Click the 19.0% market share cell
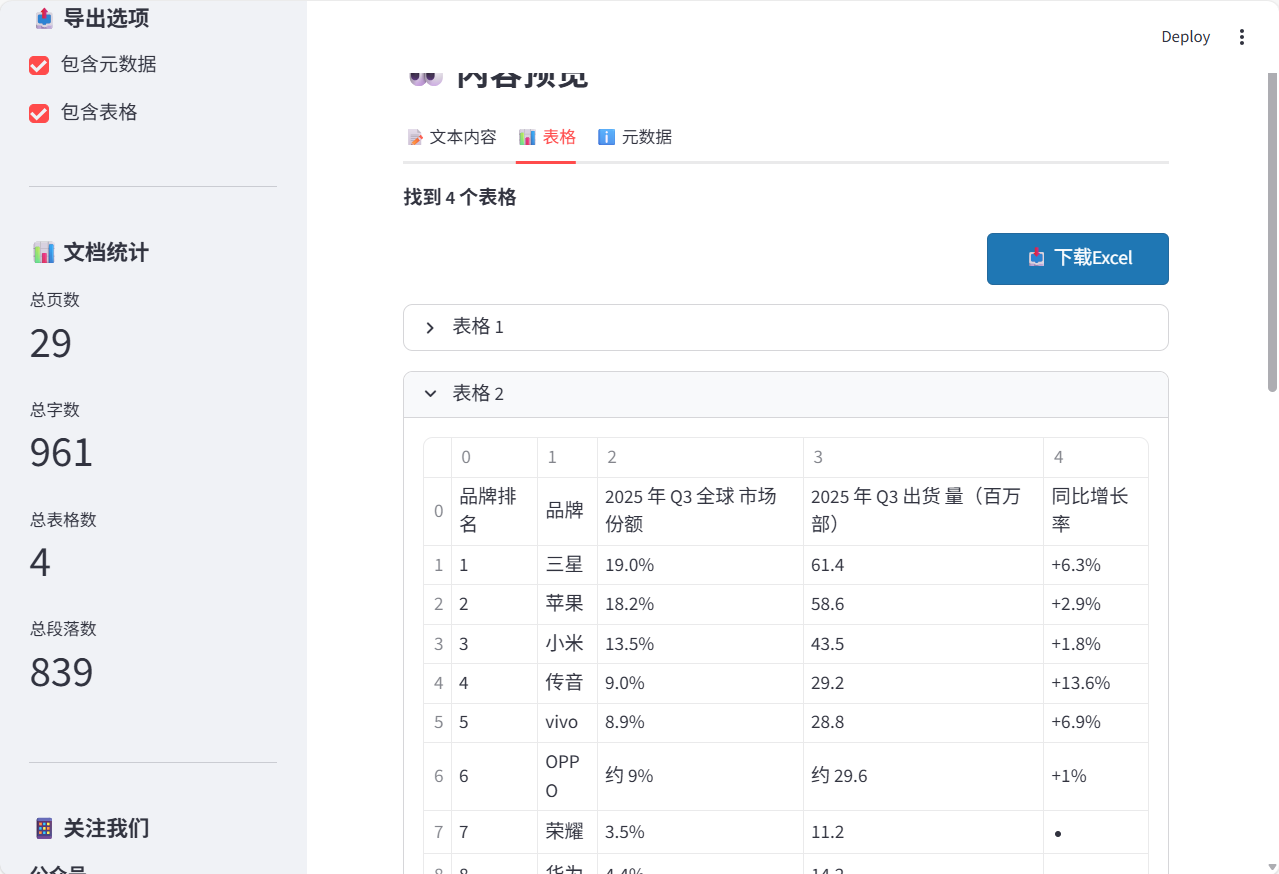The image size is (1279, 874). [x=700, y=565]
